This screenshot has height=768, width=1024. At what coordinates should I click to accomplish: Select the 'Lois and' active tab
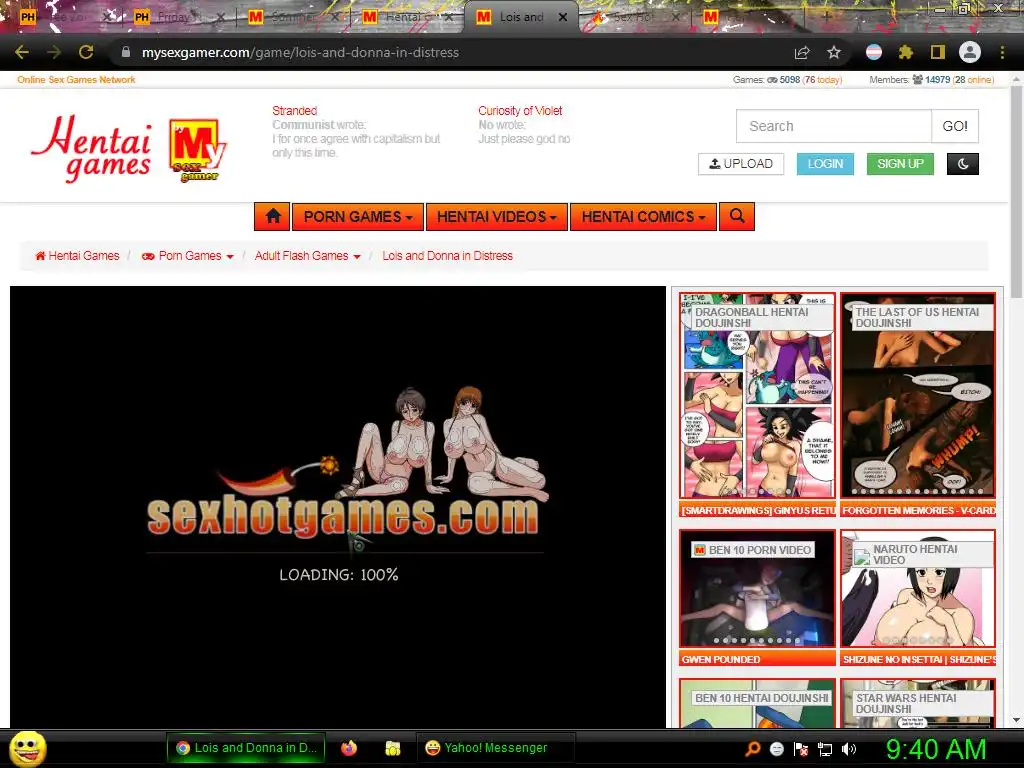coord(521,18)
